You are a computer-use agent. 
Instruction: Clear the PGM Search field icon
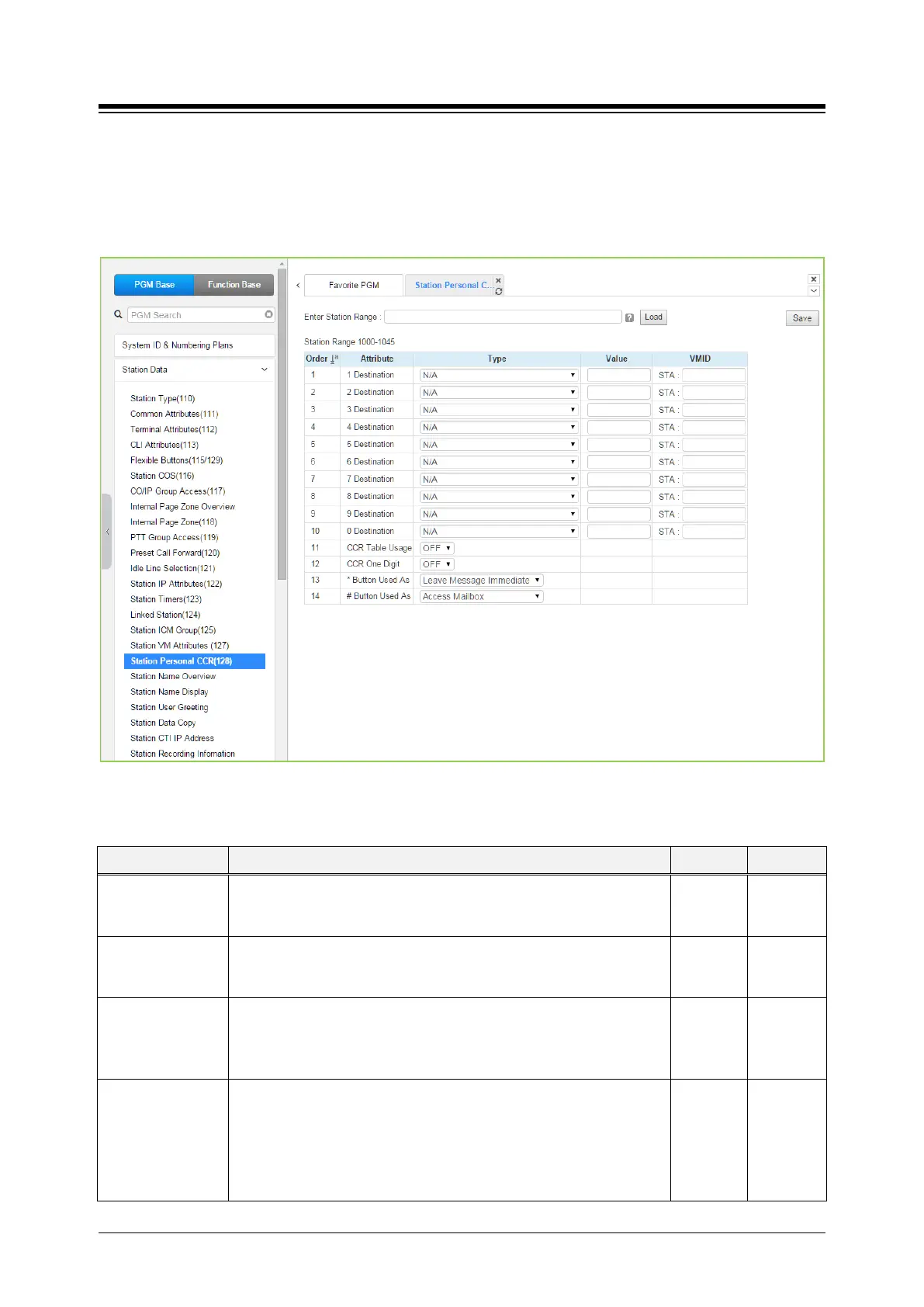click(x=268, y=315)
